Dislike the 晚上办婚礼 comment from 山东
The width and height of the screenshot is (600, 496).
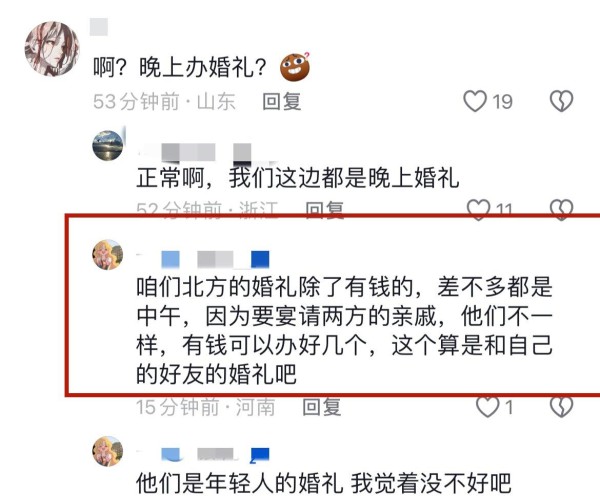[x=561, y=101]
